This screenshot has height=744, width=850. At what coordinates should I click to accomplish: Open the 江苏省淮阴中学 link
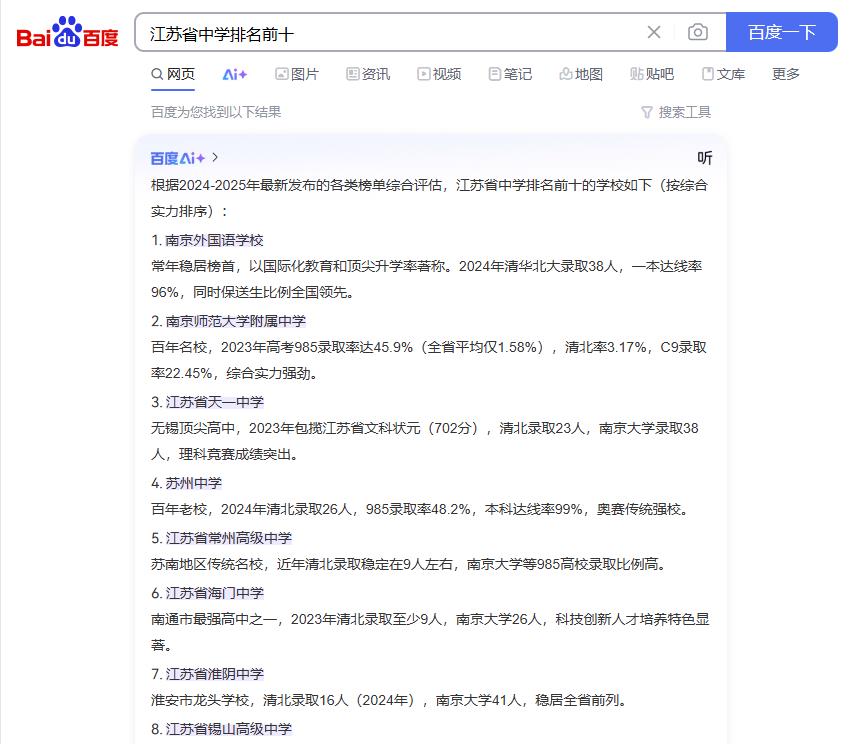point(214,674)
